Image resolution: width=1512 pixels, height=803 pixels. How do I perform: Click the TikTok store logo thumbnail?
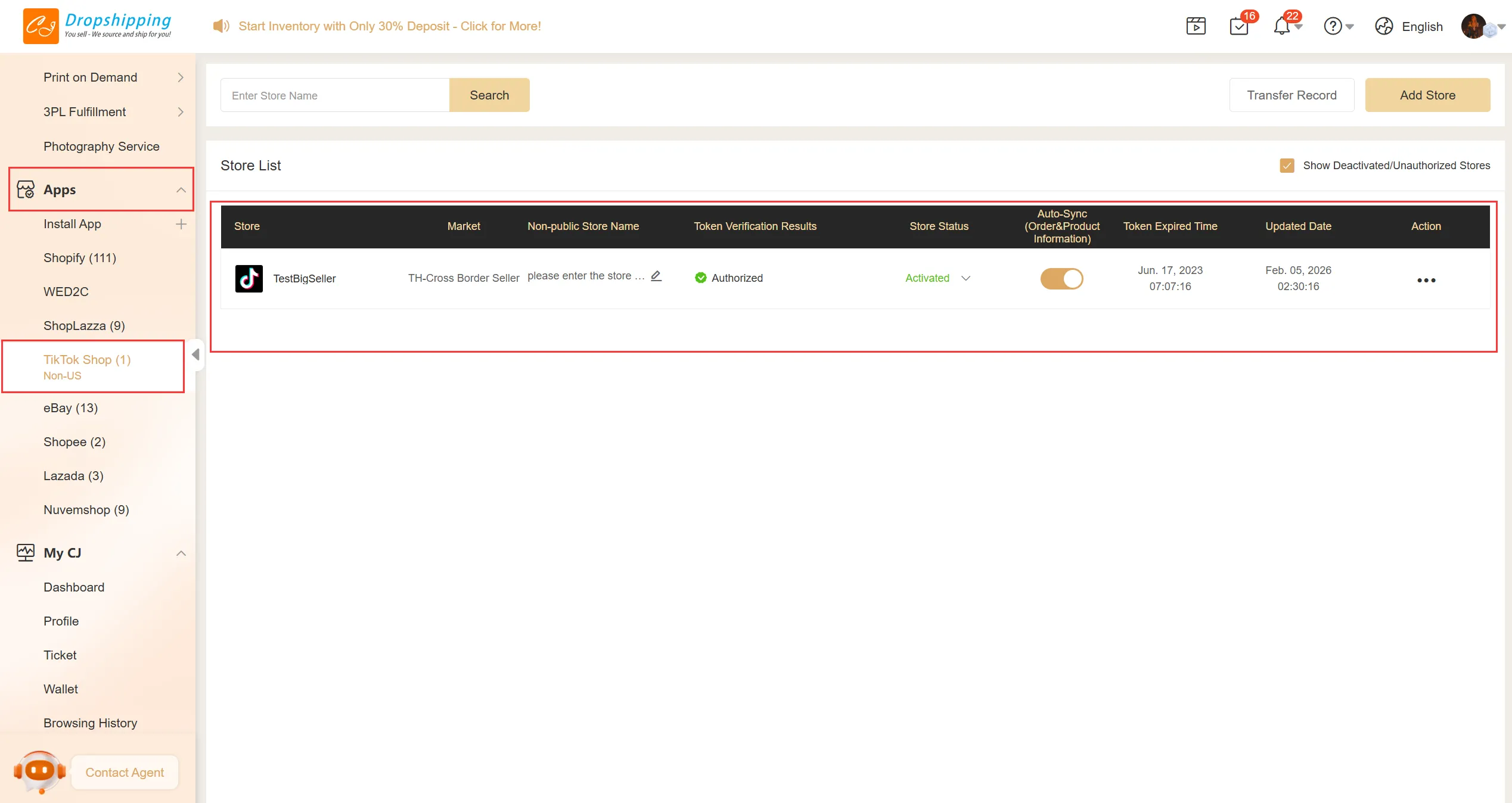(249, 278)
